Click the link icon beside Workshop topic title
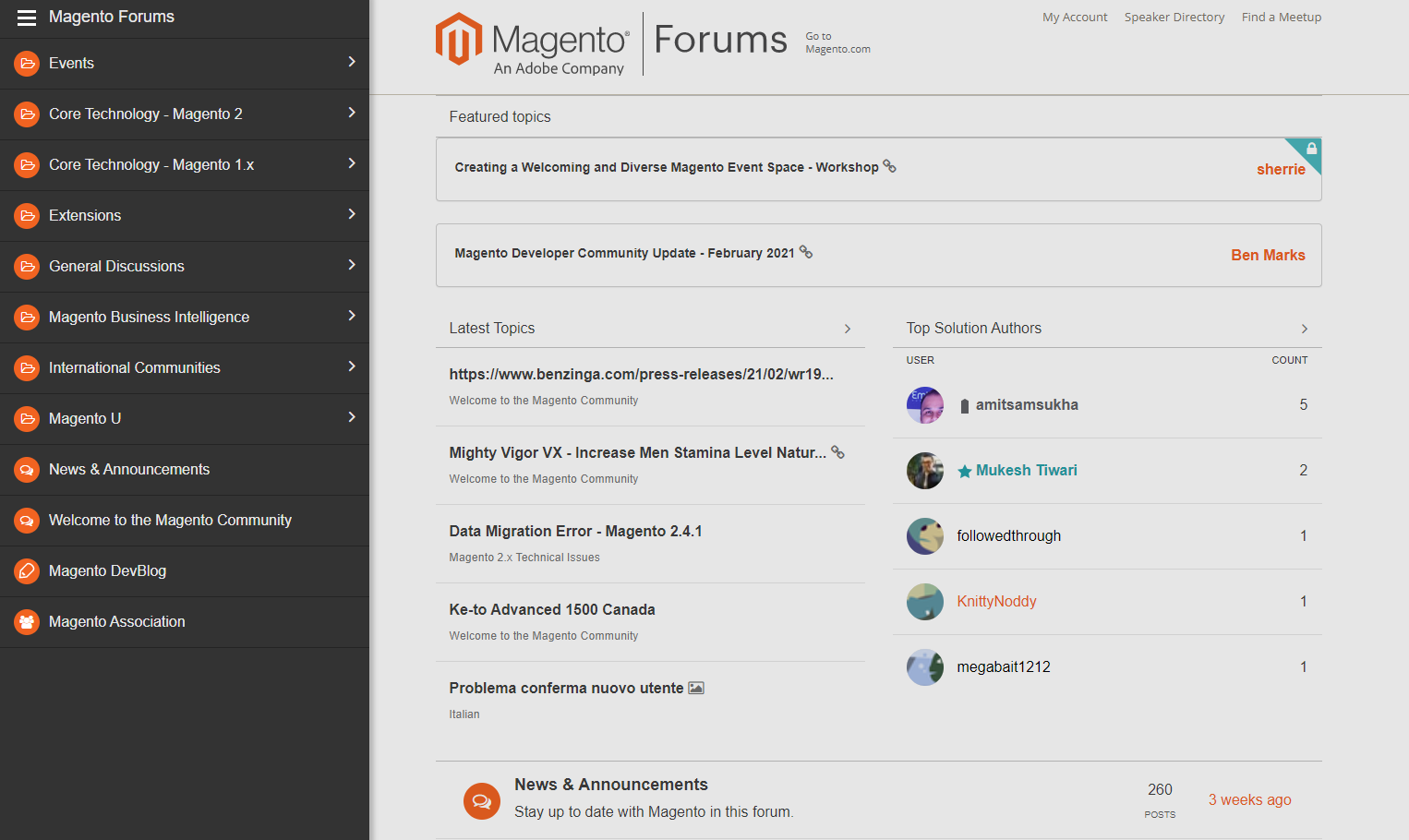1409x840 pixels. coord(889,166)
